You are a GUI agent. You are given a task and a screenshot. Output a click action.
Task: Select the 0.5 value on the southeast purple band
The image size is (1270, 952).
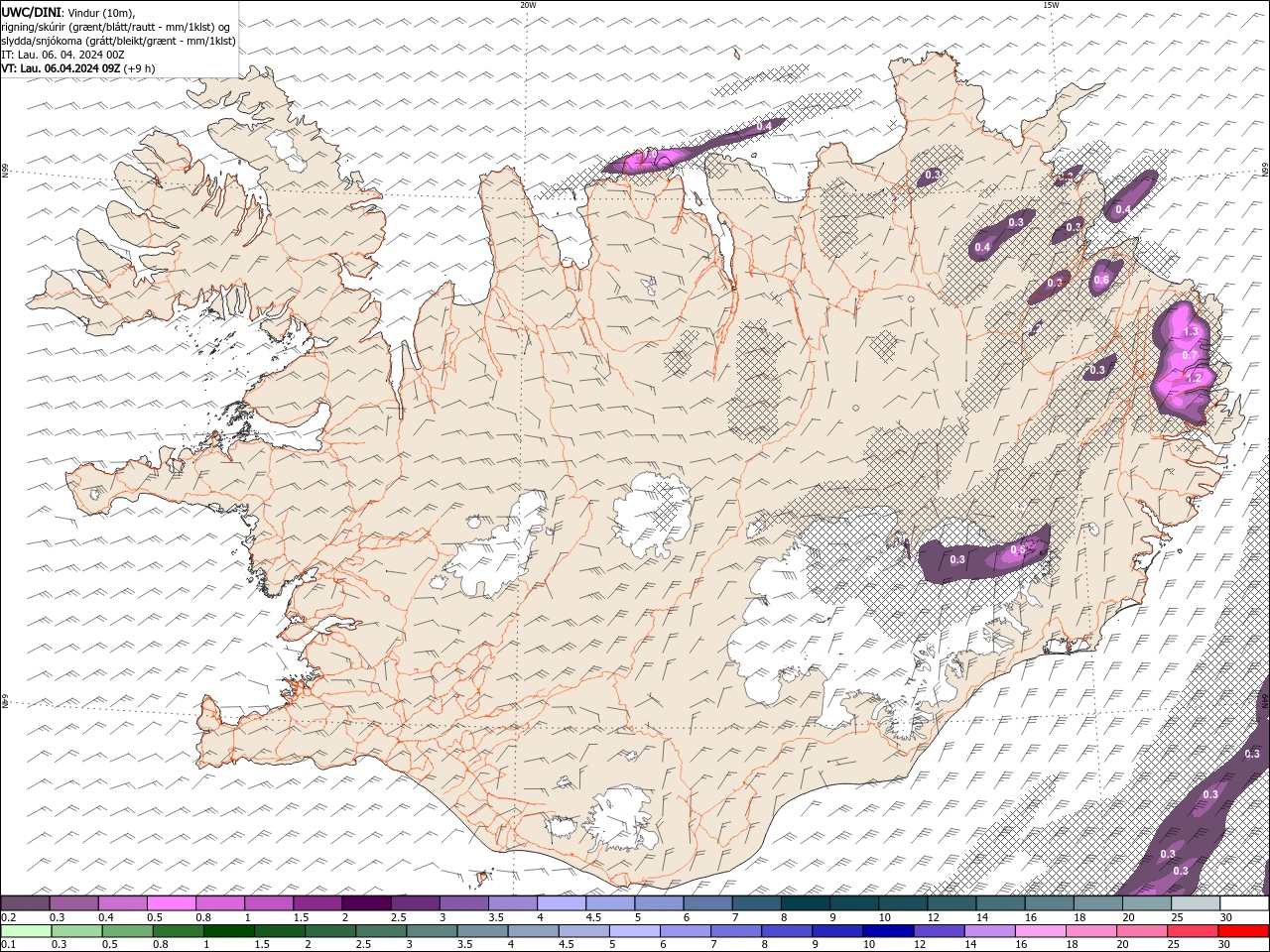pos(1018,550)
